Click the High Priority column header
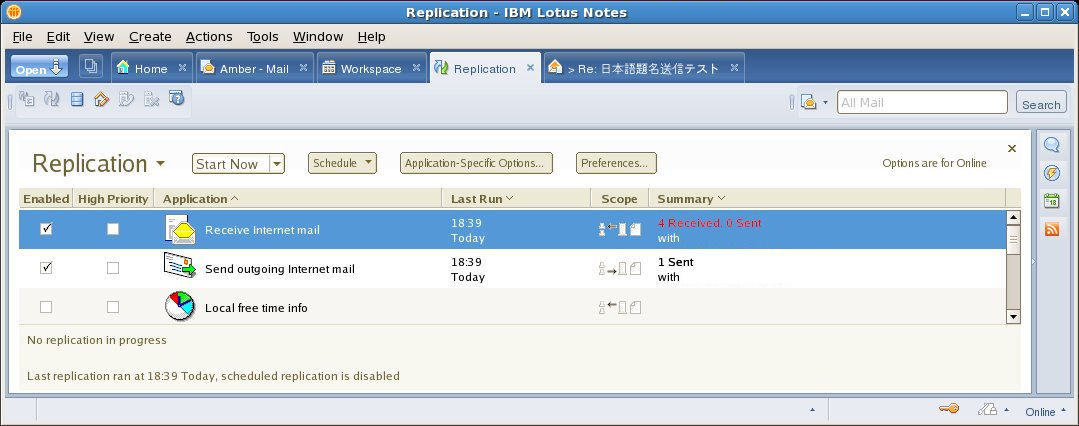The height and width of the screenshot is (426, 1079). 113,198
